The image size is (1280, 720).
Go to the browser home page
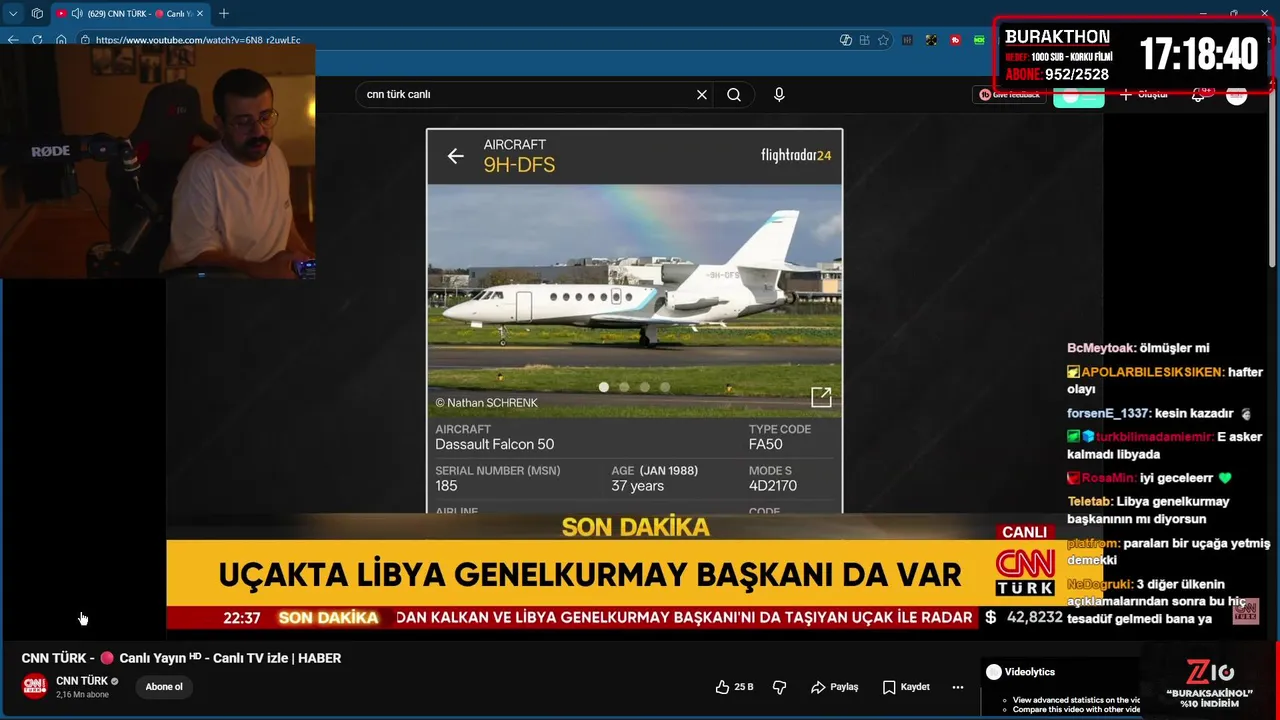[x=61, y=40]
